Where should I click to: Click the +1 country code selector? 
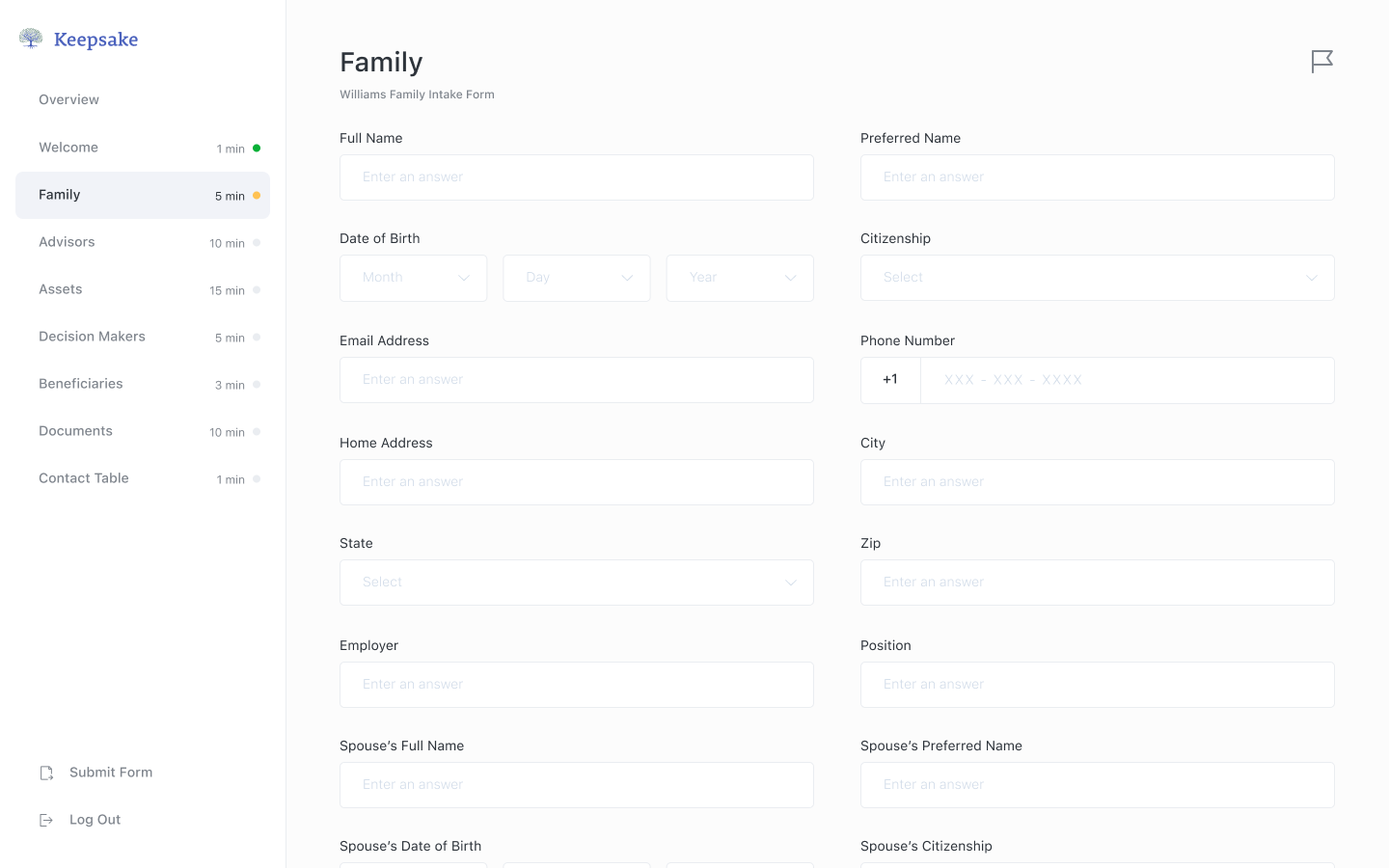890,380
